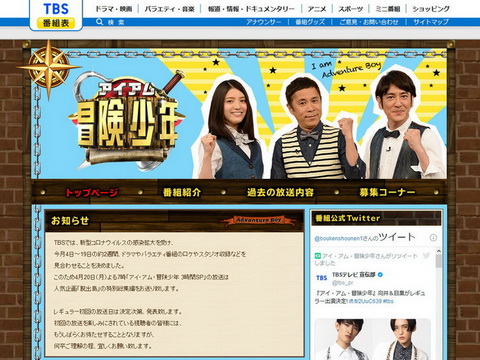Open the @tbs_pr handle
This screenshot has width=480, height=360.
tap(342, 283)
